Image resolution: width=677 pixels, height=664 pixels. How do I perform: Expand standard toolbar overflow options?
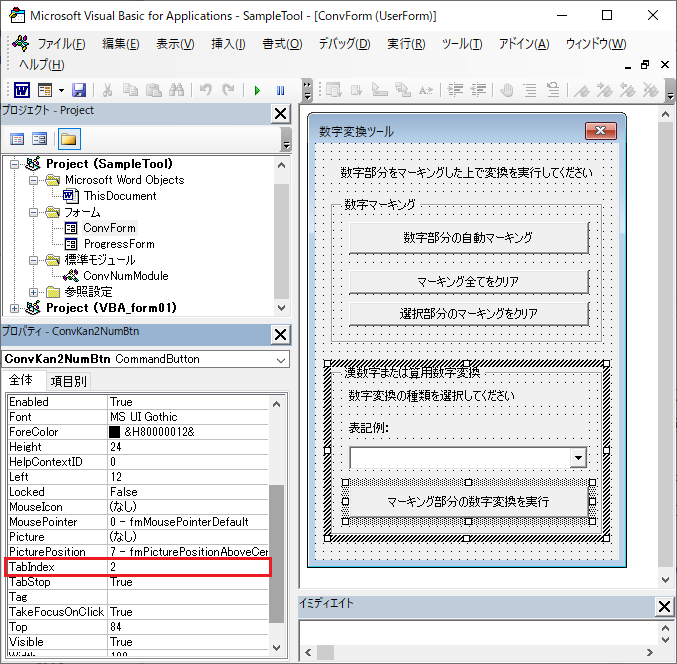(x=307, y=90)
